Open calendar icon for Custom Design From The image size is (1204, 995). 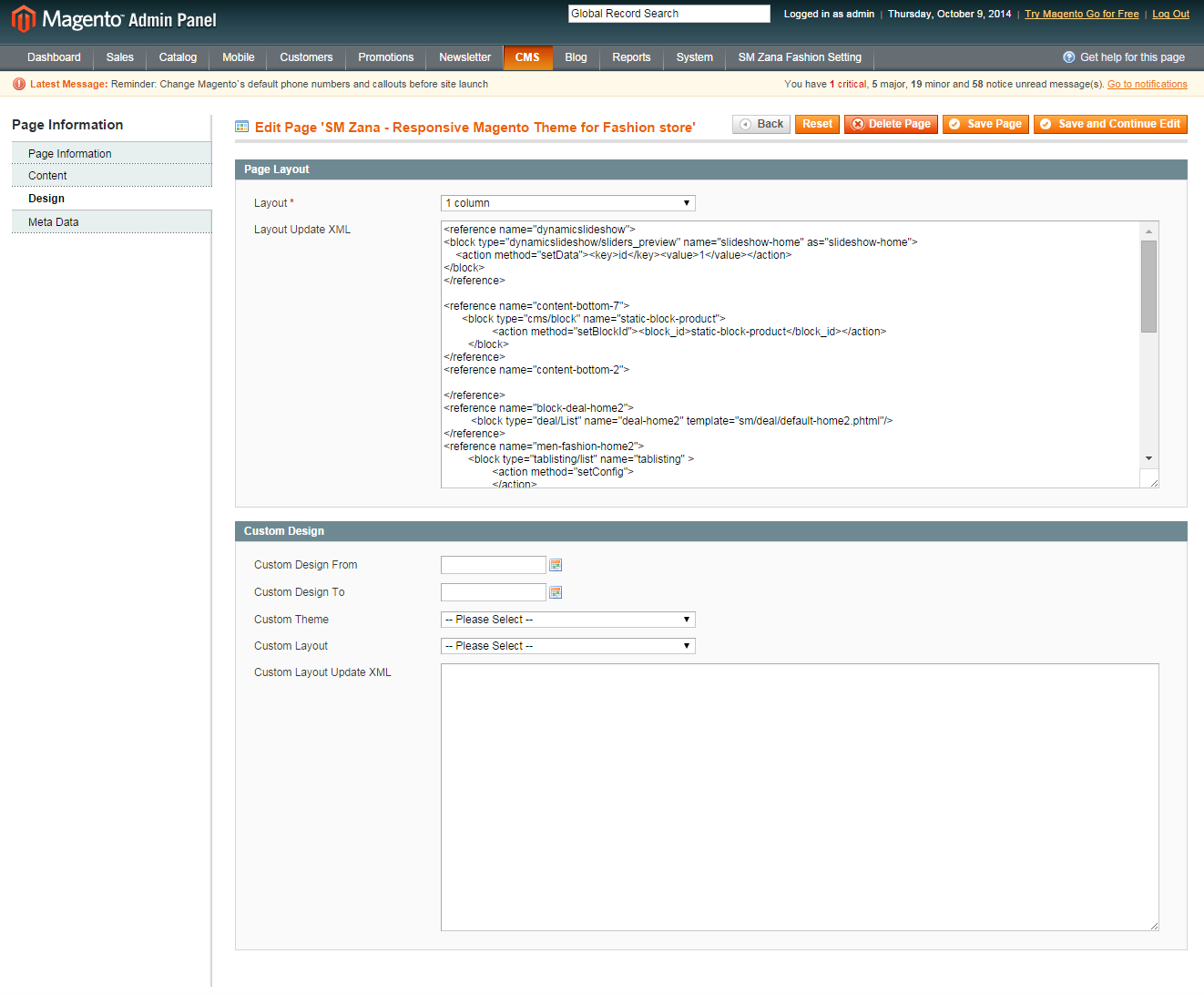point(556,566)
